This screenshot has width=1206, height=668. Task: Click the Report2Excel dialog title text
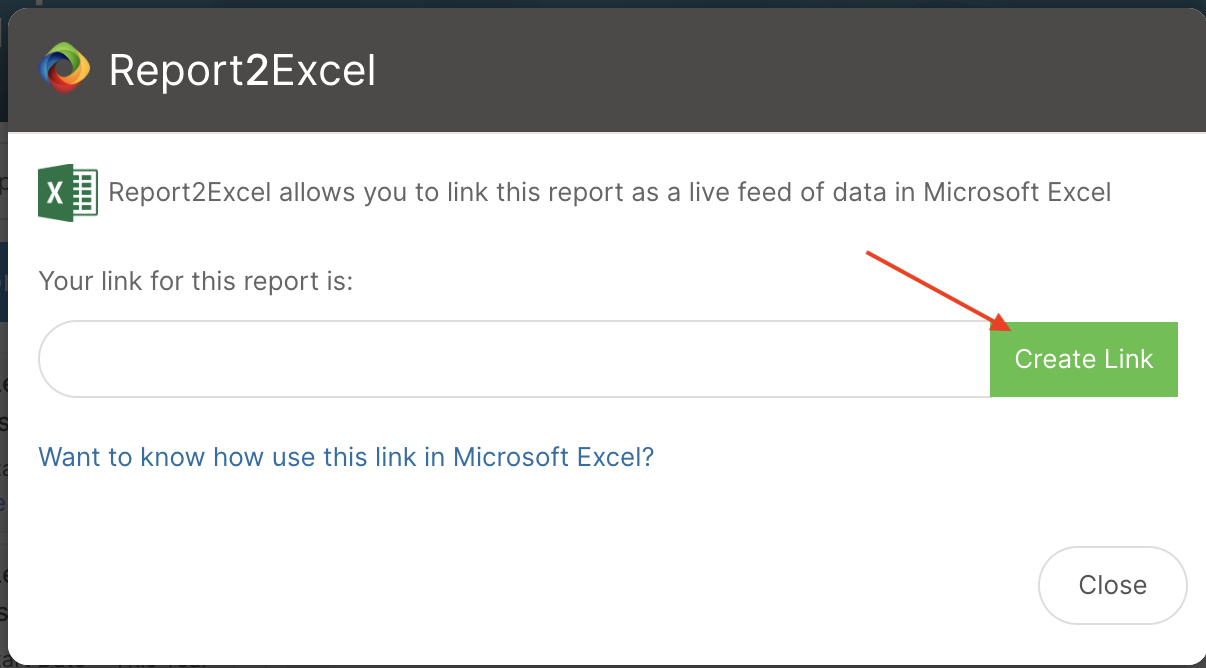(243, 70)
